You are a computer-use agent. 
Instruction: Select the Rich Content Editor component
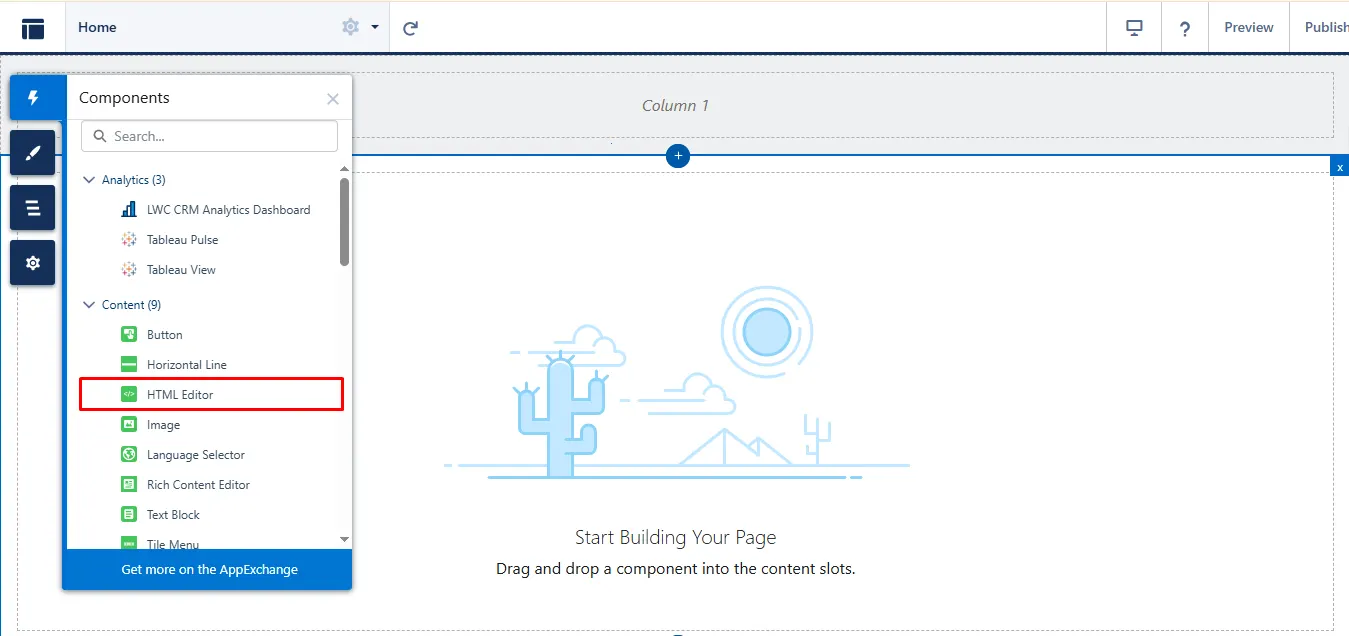198,485
